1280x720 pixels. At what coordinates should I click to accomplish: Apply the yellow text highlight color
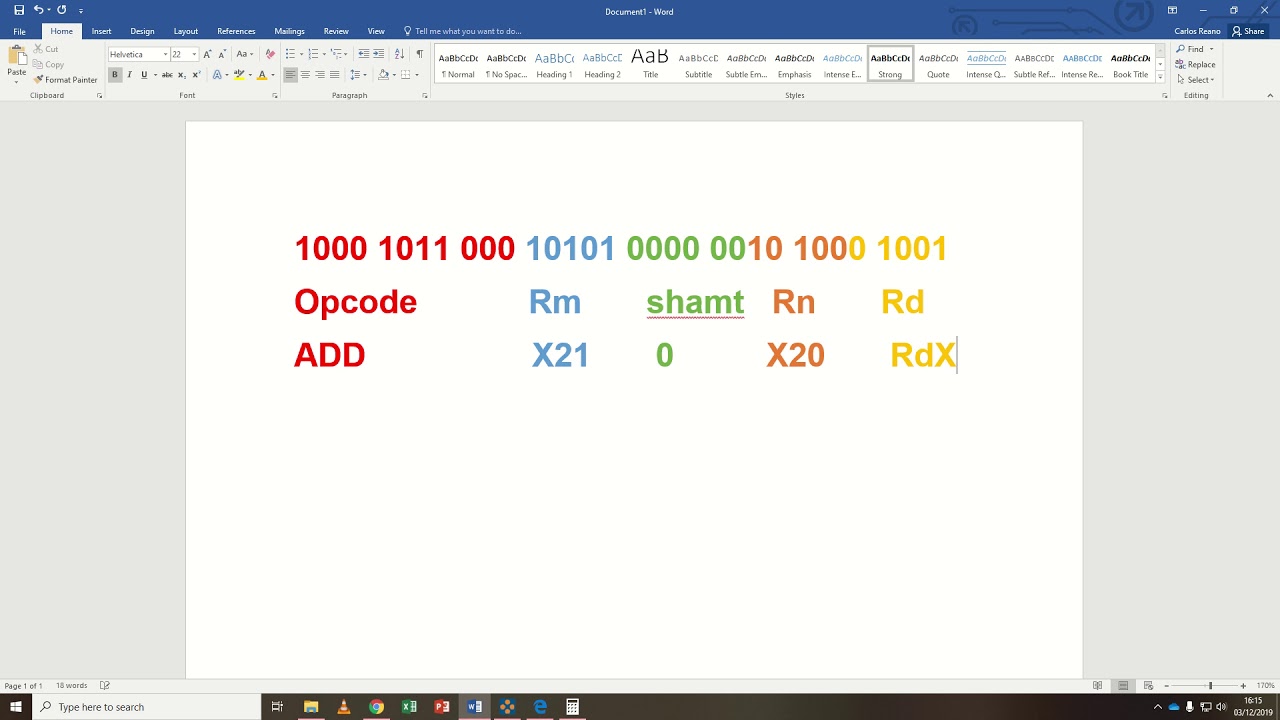pos(239,75)
